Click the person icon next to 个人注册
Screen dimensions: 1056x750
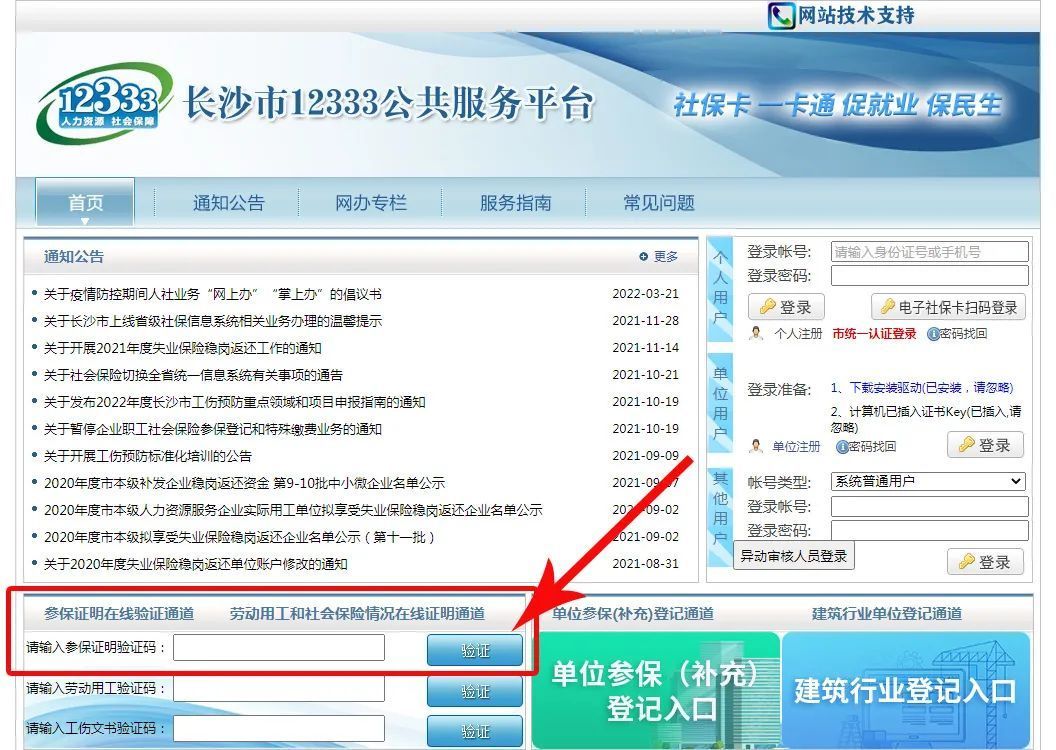[757, 333]
